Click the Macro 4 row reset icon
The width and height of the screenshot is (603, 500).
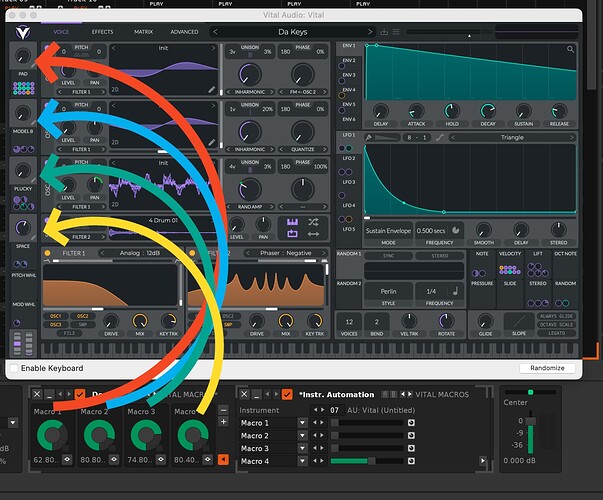pos(411,461)
